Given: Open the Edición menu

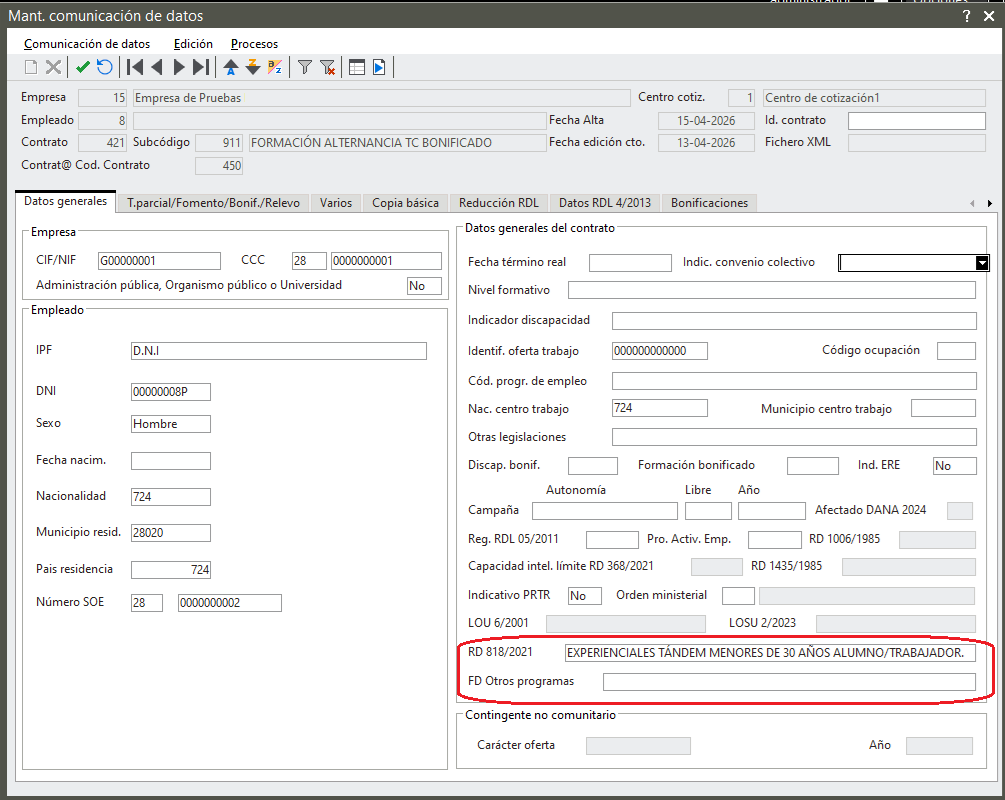Looking at the screenshot, I should coord(193,44).
